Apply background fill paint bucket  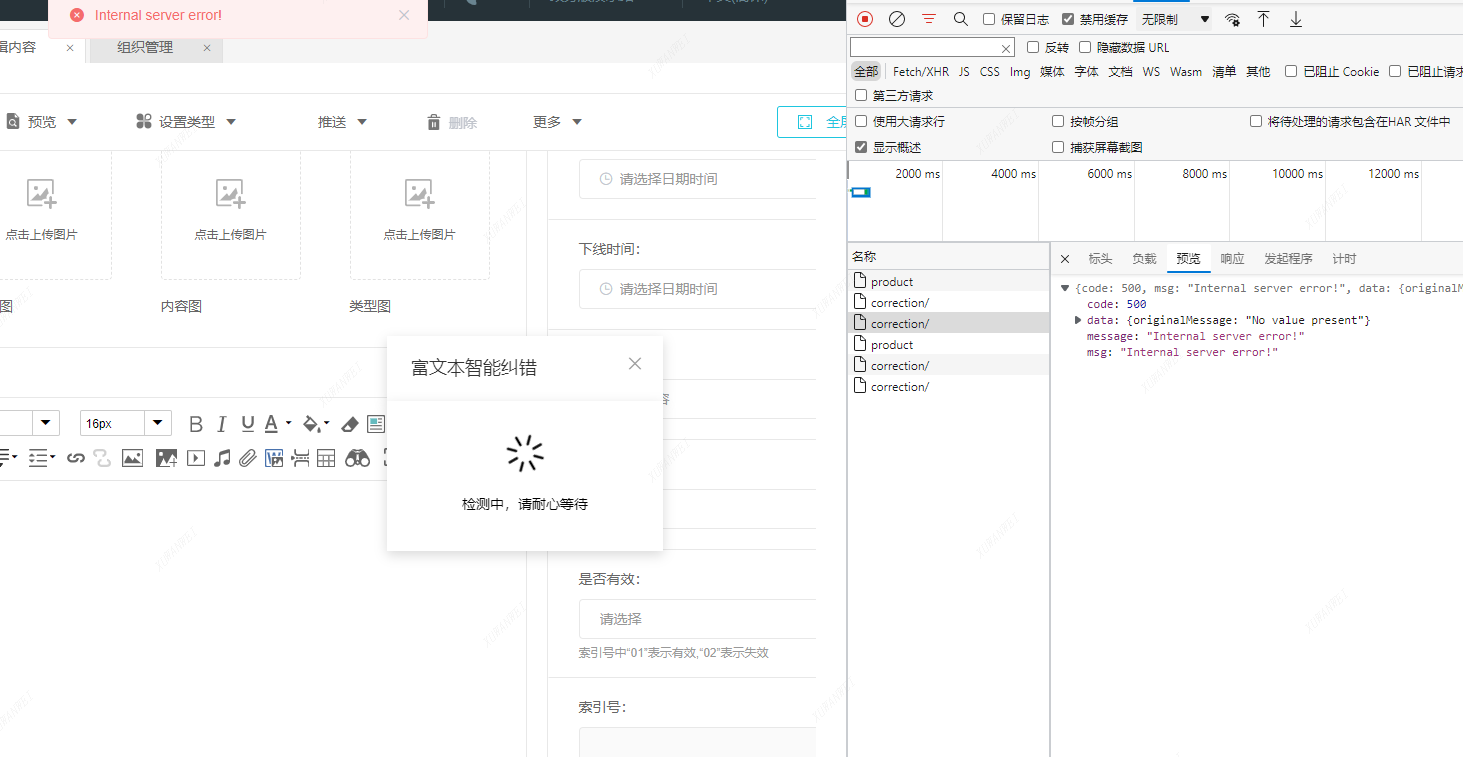tap(312, 424)
